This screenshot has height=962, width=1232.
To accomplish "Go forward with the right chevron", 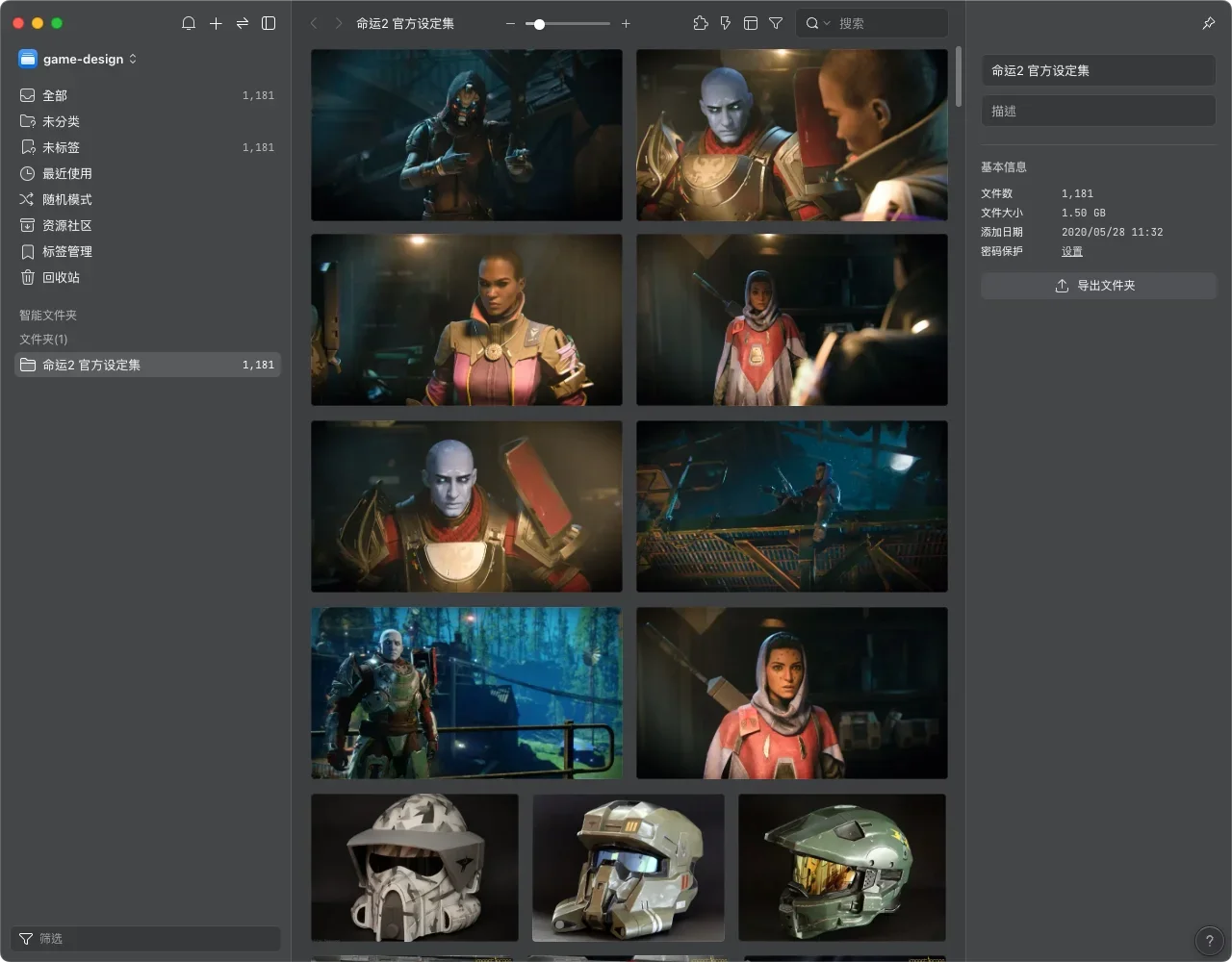I will click(338, 23).
